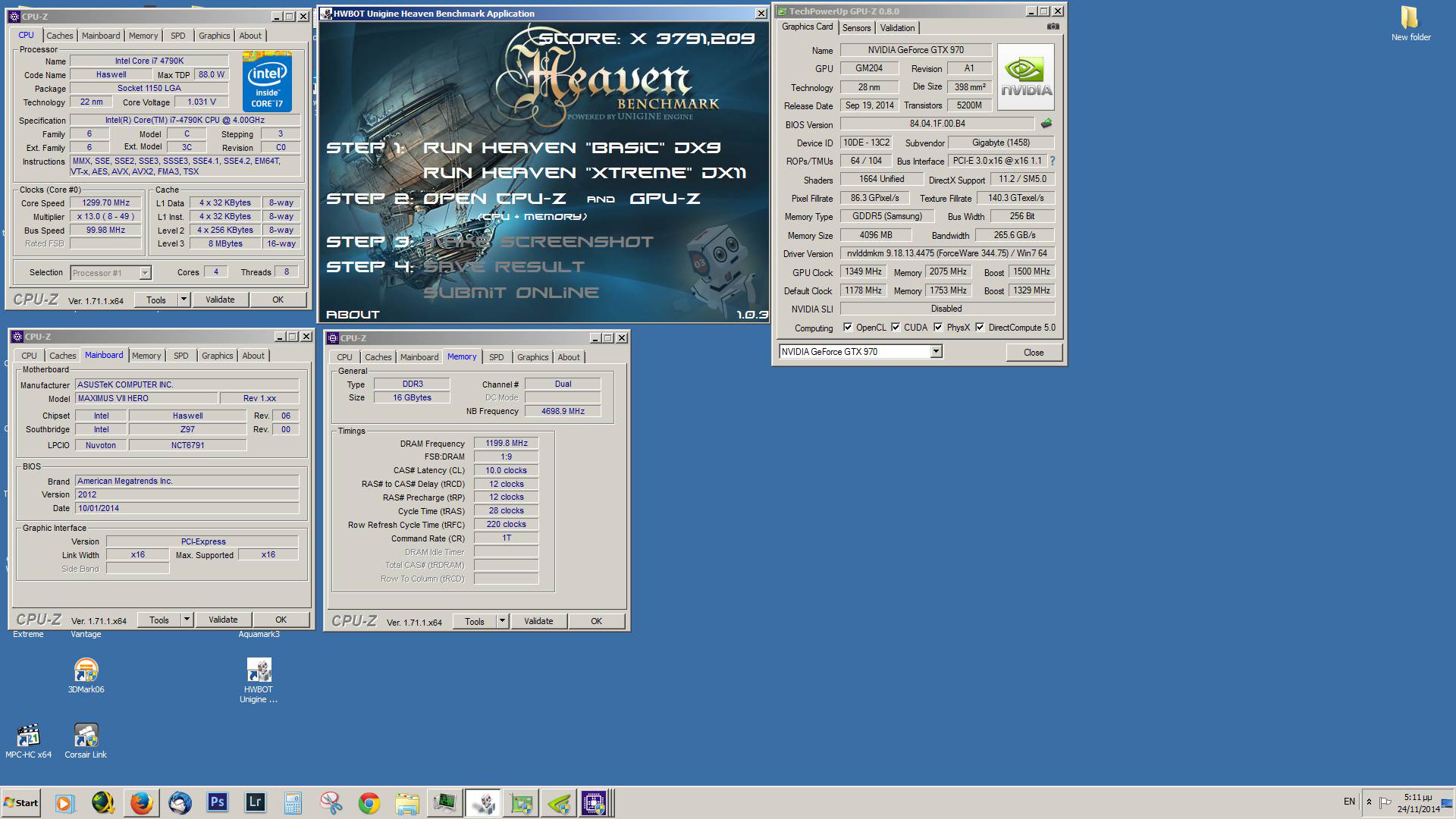Open Windows Media Player from the taskbar

click(64, 802)
